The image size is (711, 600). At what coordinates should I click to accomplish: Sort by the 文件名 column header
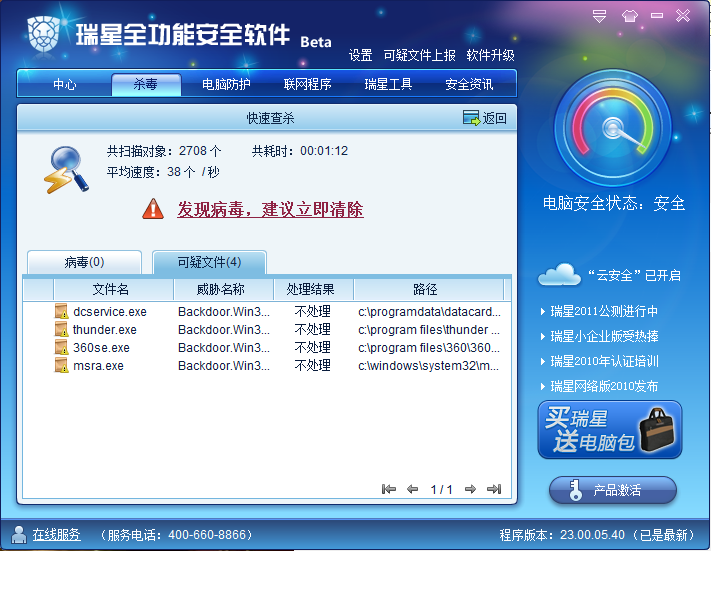click(113, 289)
